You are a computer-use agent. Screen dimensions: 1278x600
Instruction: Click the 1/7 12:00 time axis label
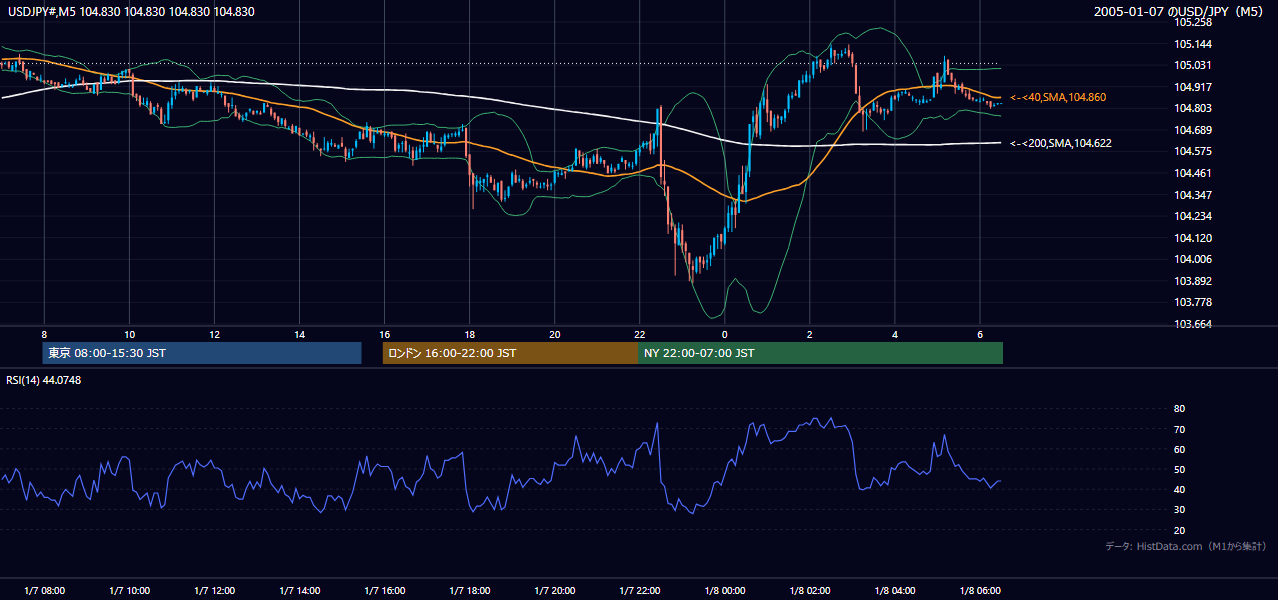click(214, 590)
